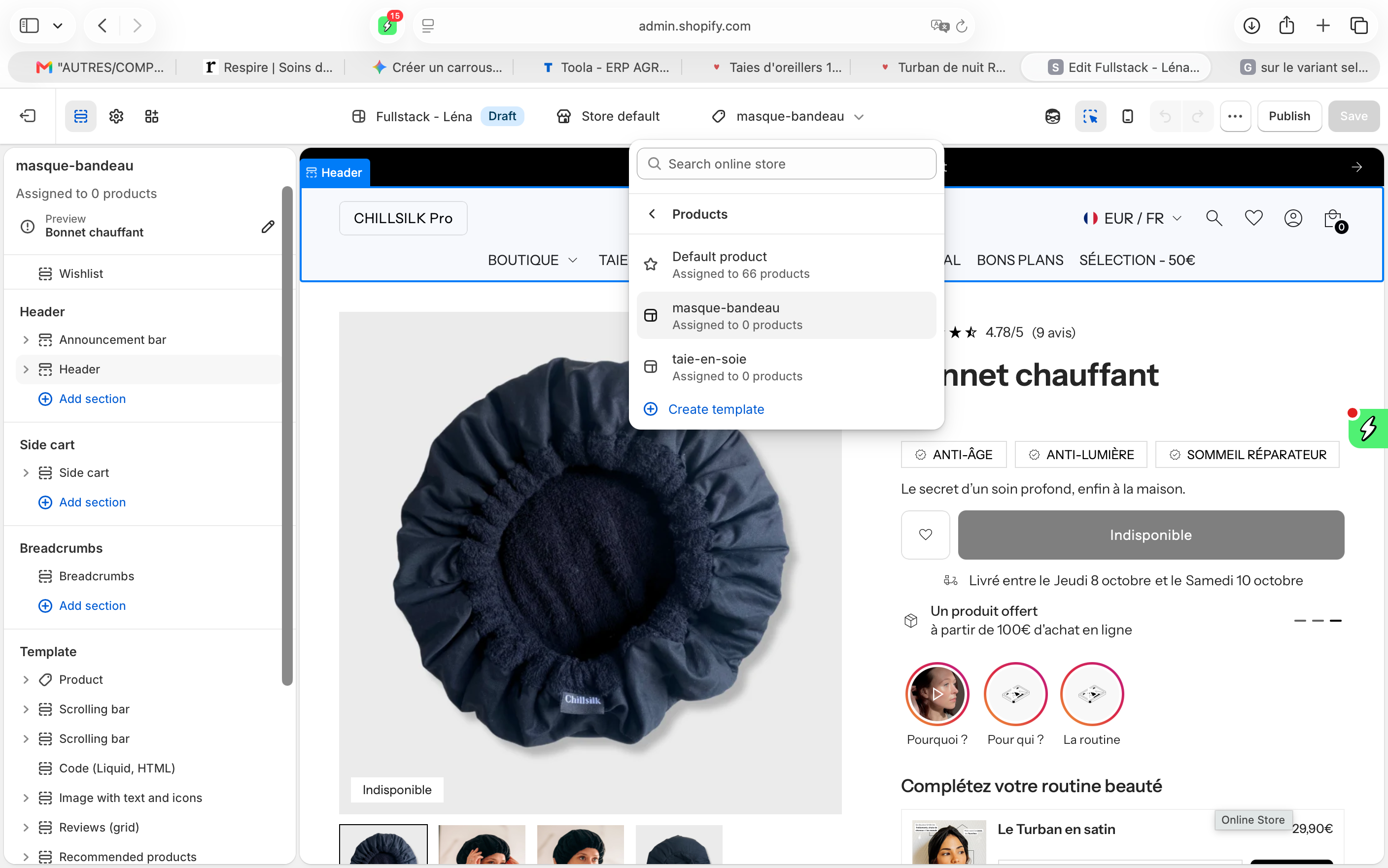
Task: Open Safari downloads icon
Action: click(1251, 25)
